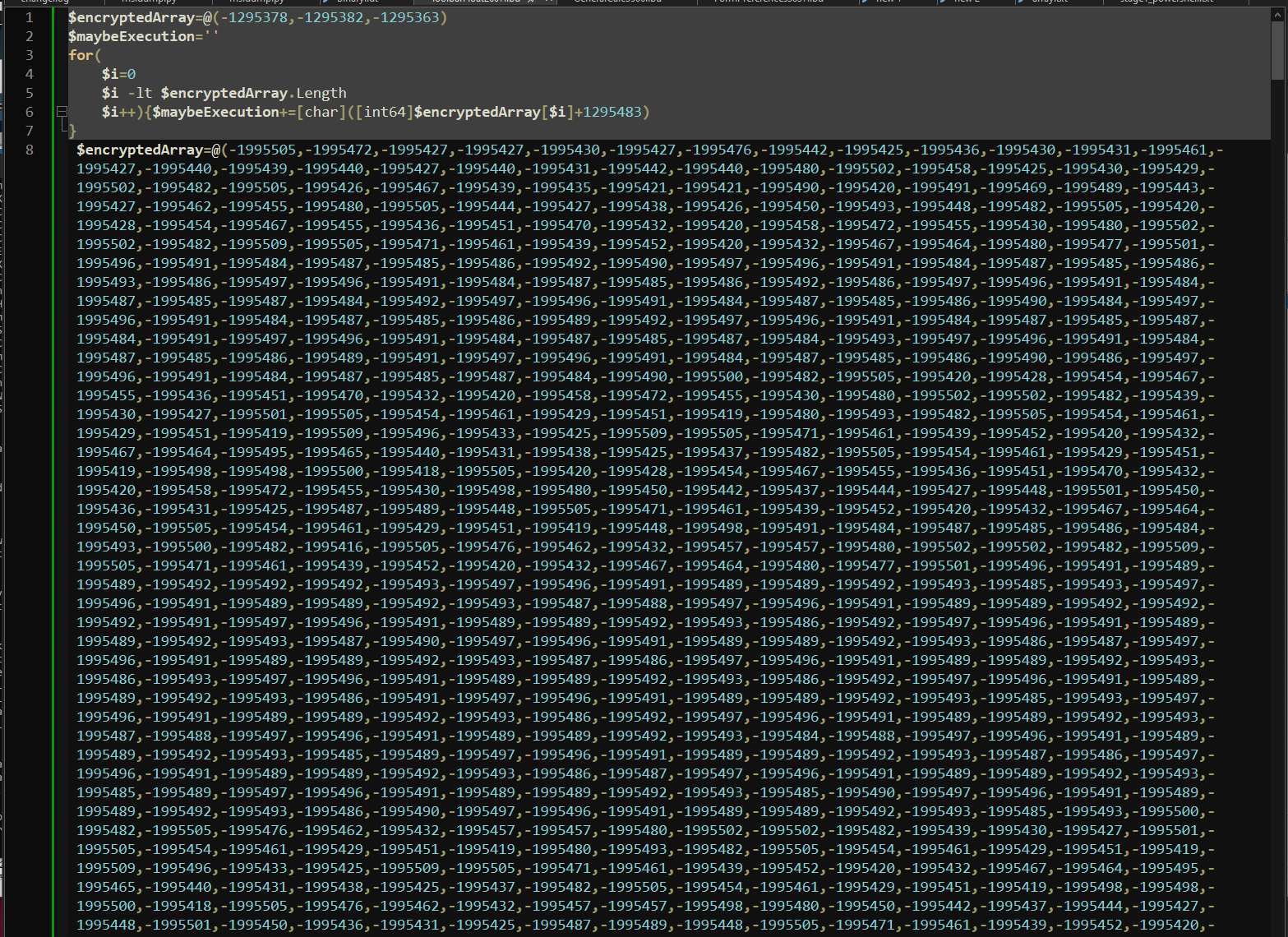The image size is (1288, 937).
Task: Click '$encryptedArray' at the start of line 8
Action: (140, 150)
